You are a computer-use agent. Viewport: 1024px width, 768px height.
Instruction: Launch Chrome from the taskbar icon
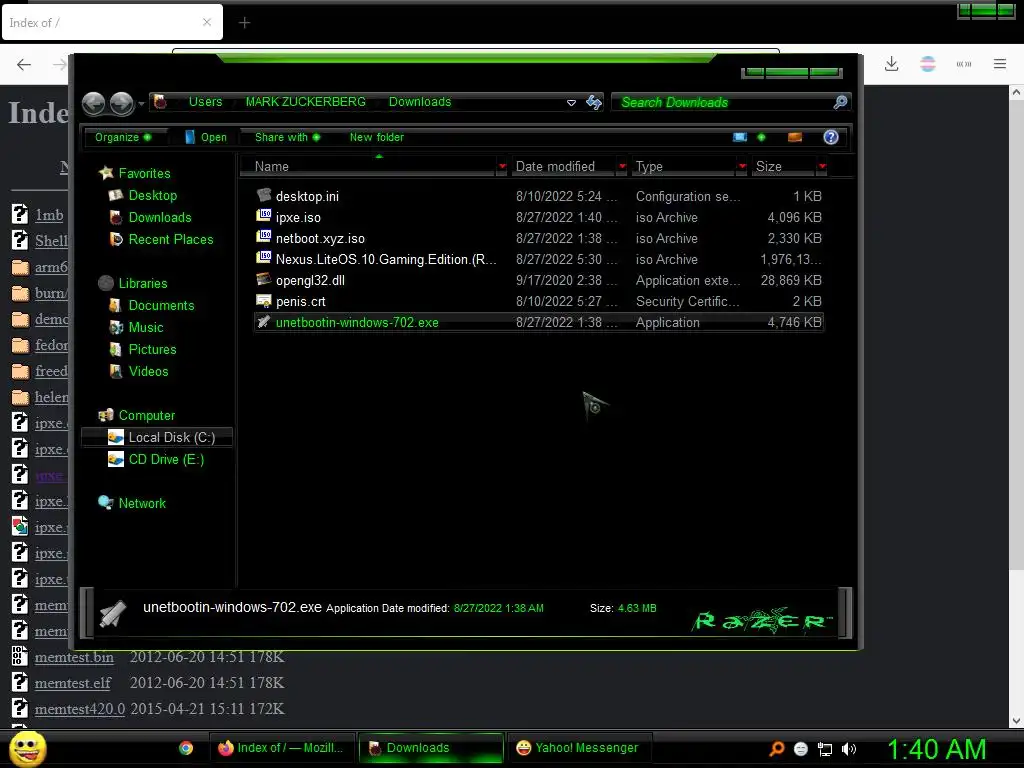(x=186, y=748)
